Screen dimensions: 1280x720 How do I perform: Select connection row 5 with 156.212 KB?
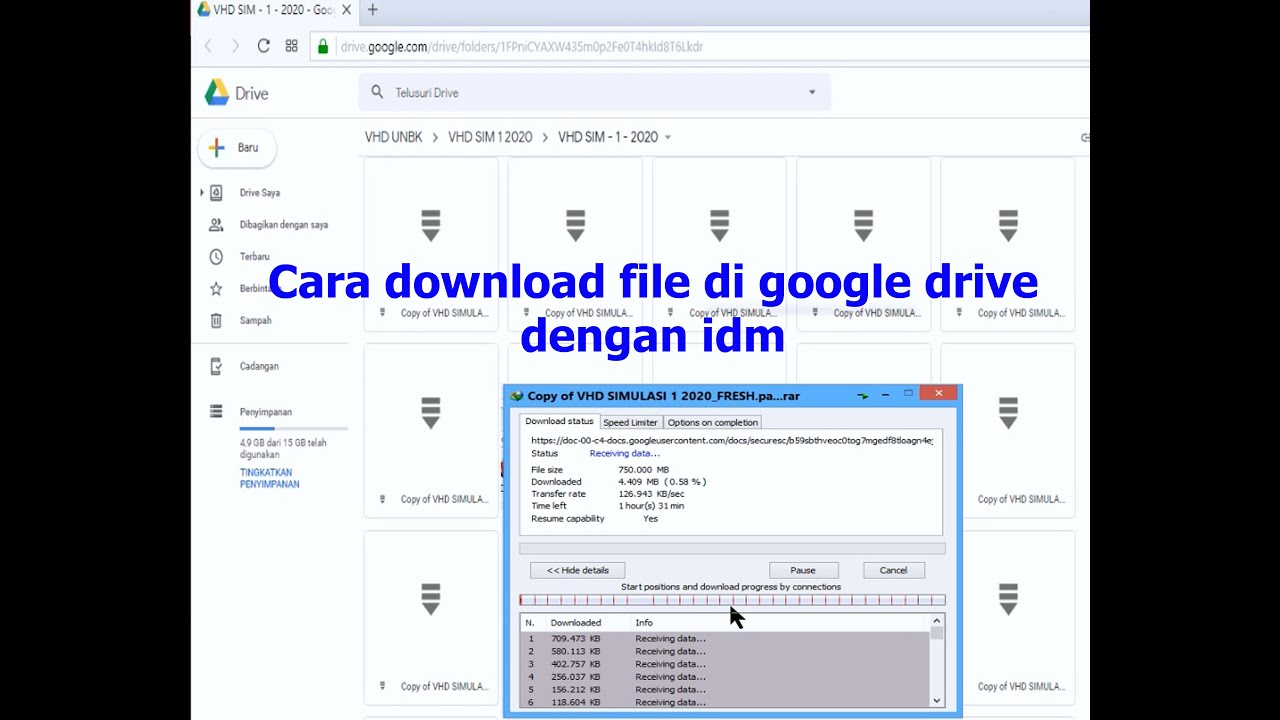[x=725, y=690]
